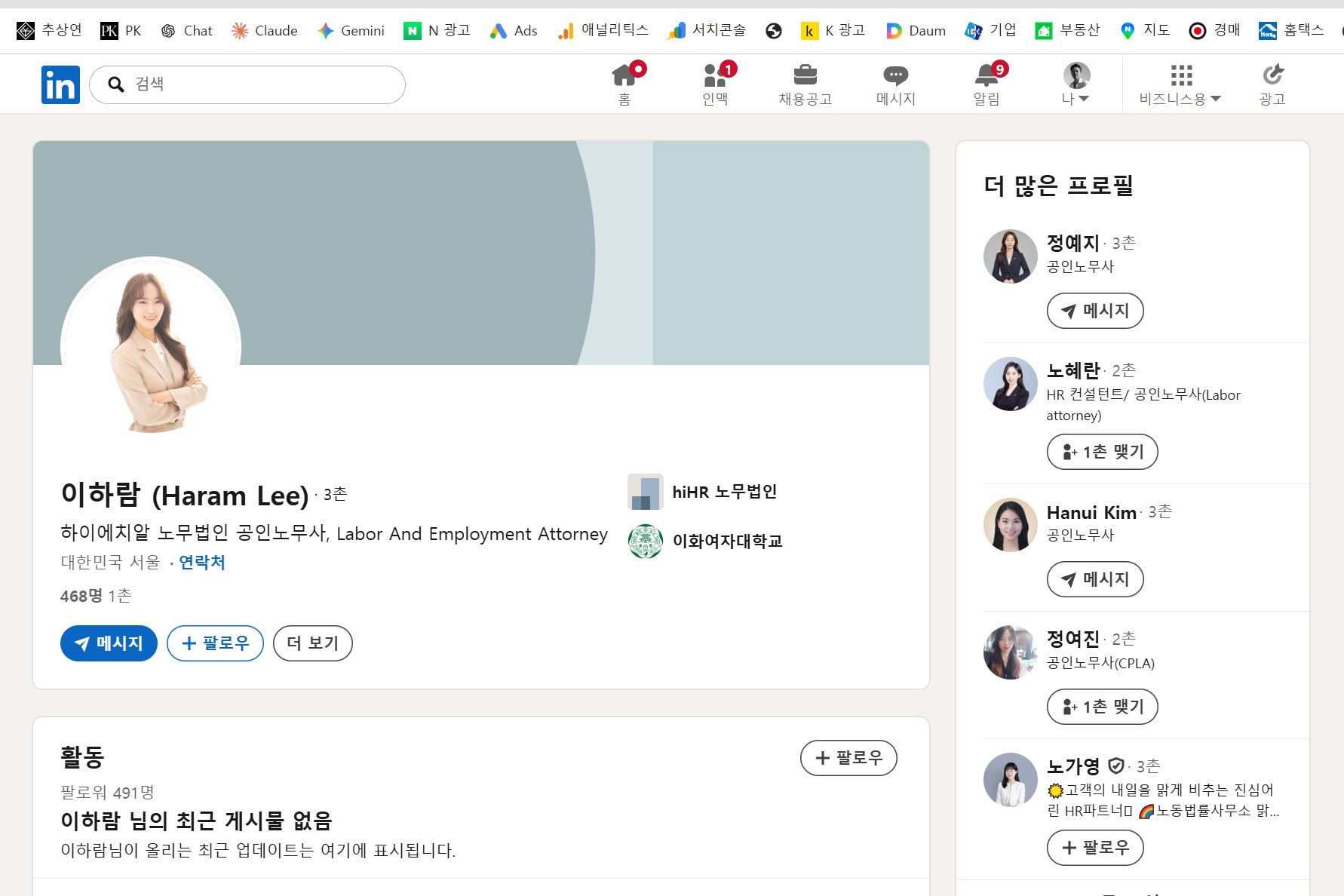Open 노혜란's profile

1073,370
